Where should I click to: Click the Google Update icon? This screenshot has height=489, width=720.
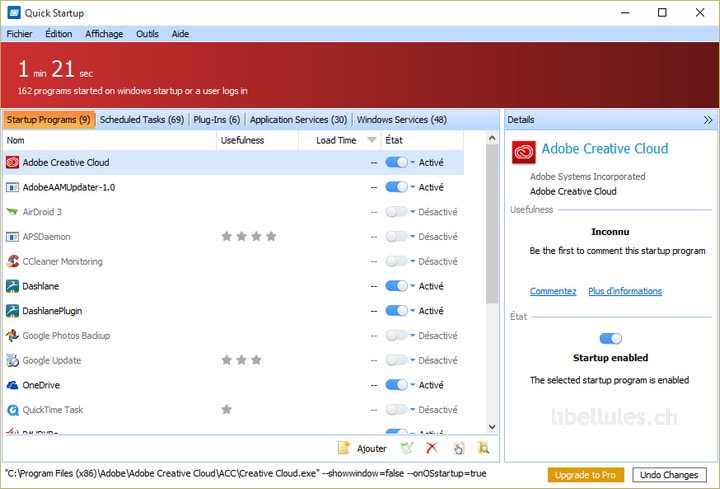coord(12,360)
